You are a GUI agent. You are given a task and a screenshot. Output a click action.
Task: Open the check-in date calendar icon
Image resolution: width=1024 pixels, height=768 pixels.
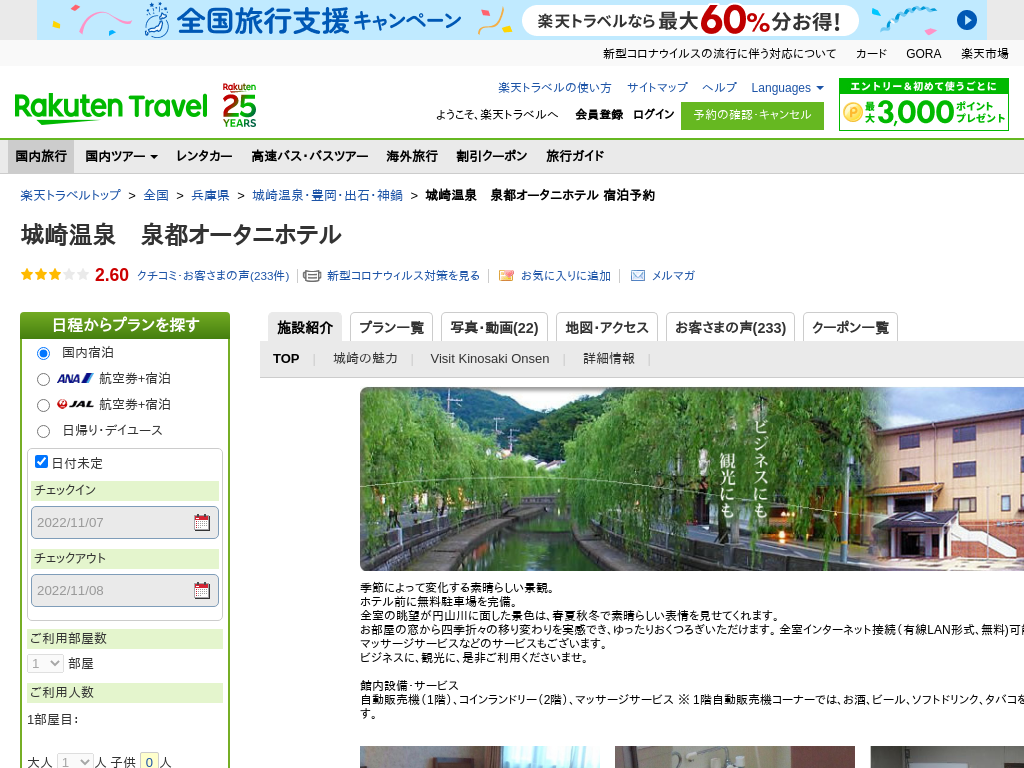pyautogui.click(x=202, y=522)
